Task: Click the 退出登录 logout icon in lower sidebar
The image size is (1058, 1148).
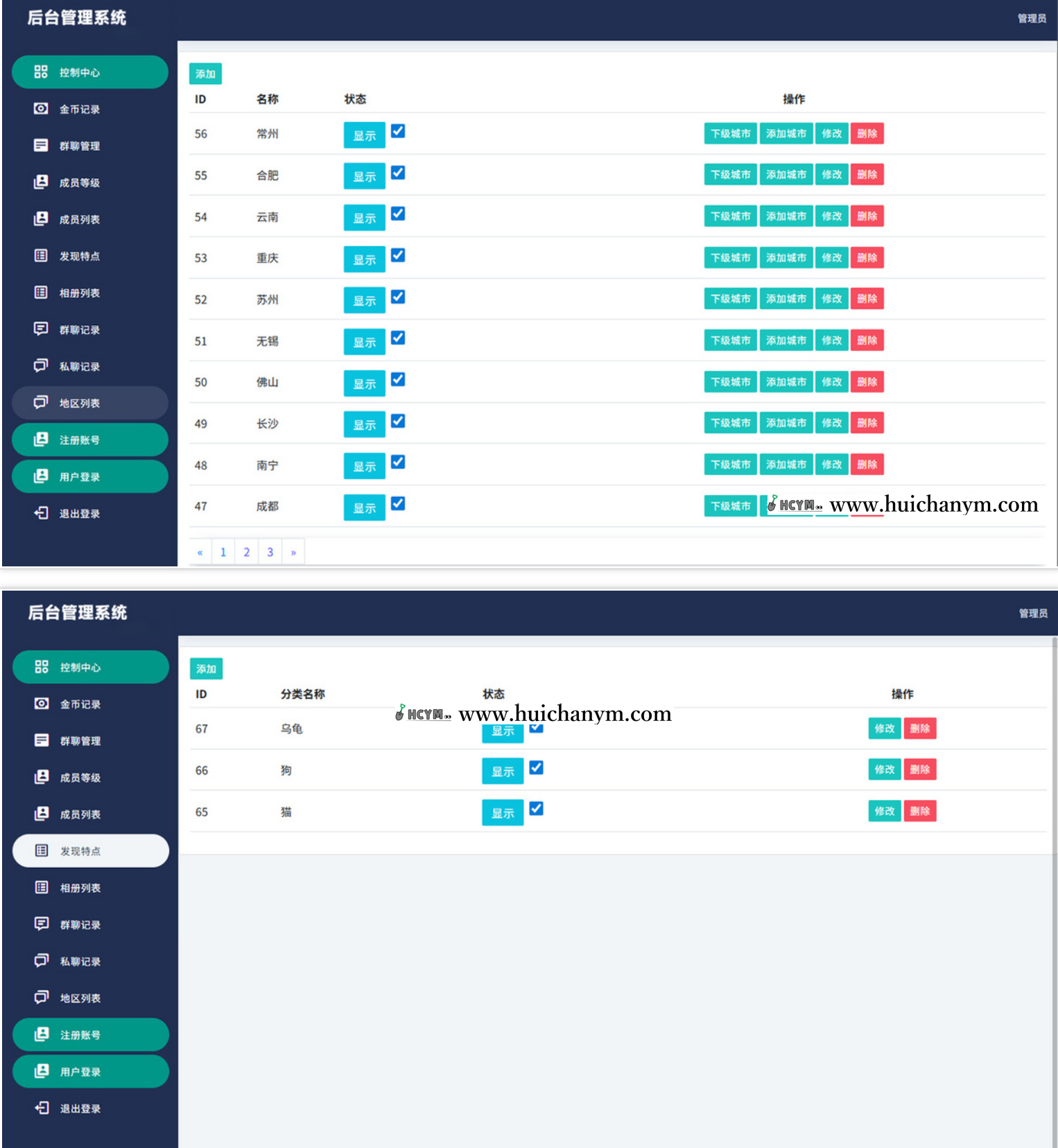Action: tap(42, 1108)
